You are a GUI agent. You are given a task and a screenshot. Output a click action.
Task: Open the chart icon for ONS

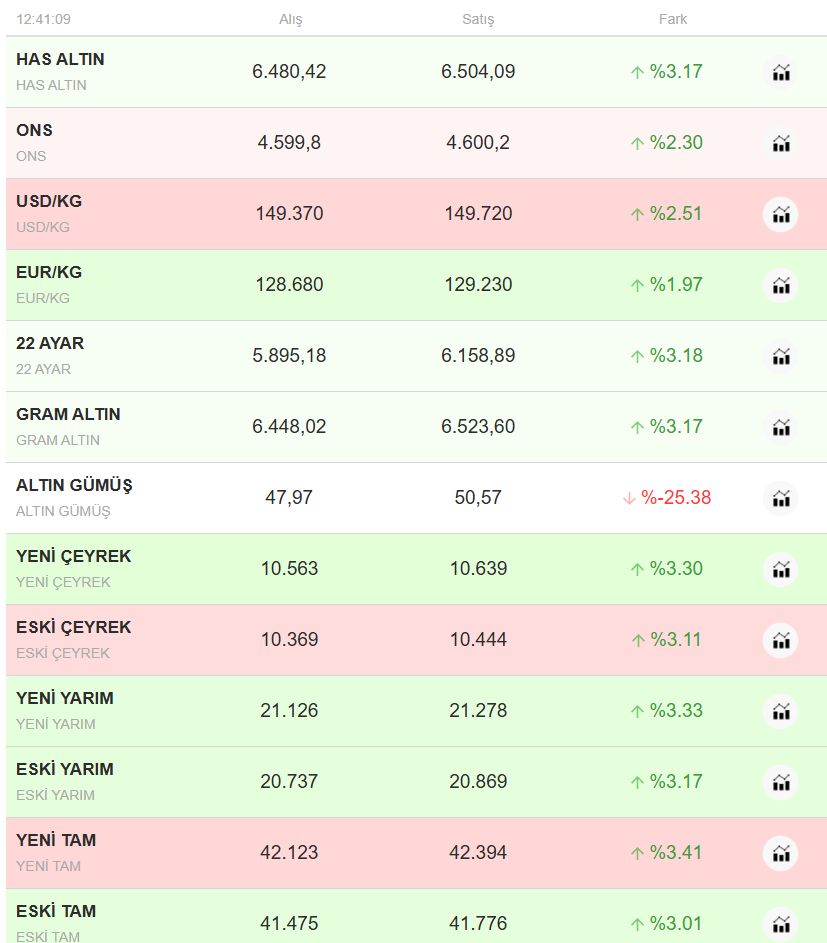[x=781, y=143]
